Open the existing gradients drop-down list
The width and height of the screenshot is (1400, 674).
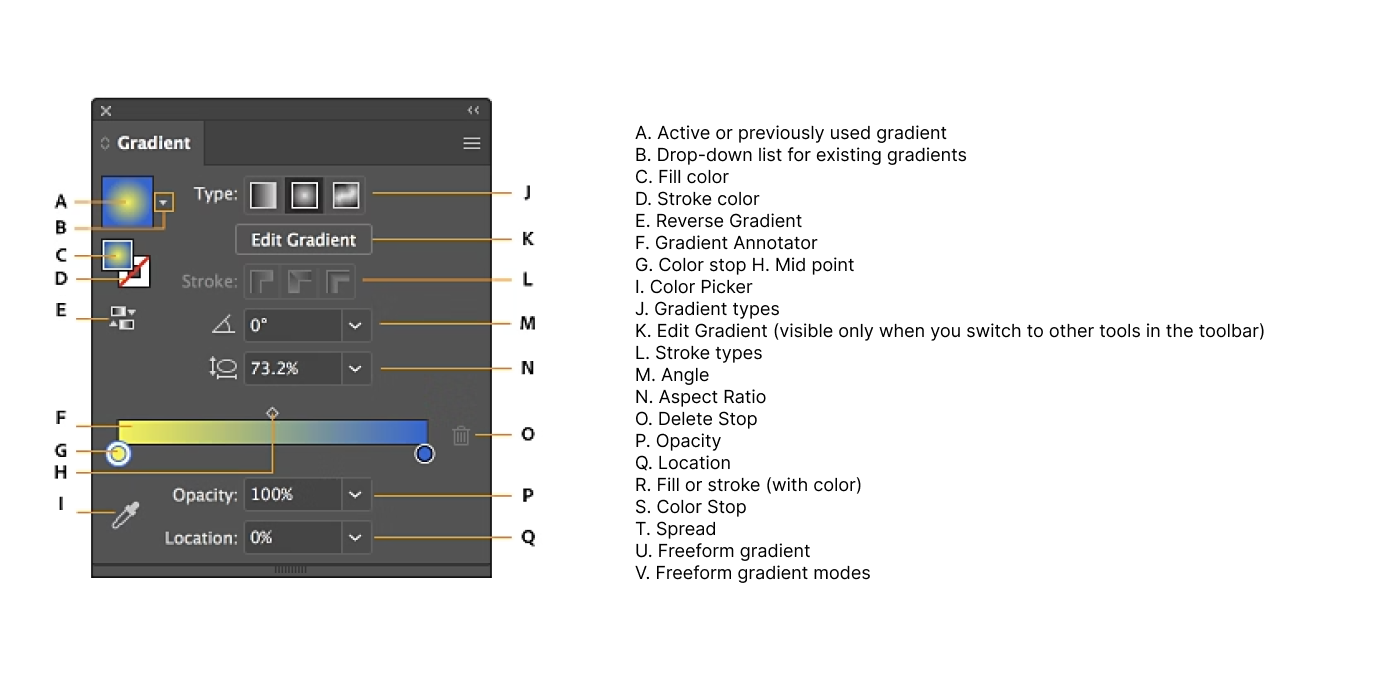click(163, 202)
